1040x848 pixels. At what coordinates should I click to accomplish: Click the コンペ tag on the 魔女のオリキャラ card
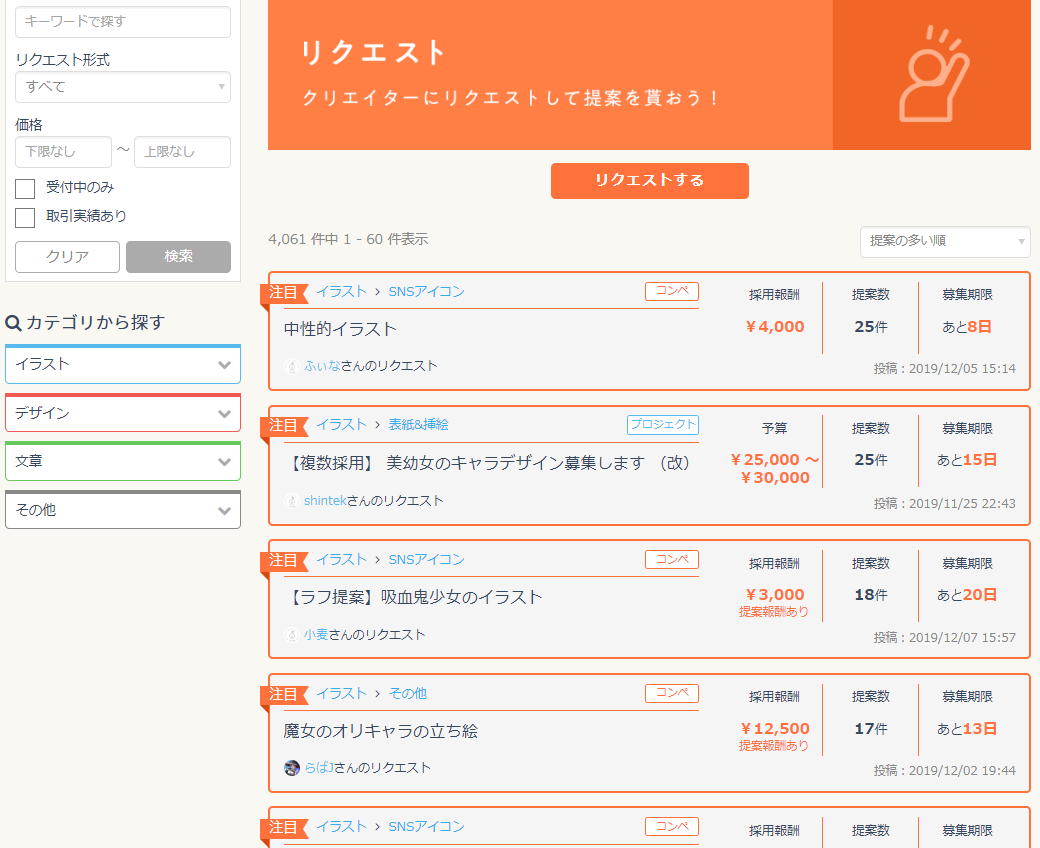pos(672,694)
